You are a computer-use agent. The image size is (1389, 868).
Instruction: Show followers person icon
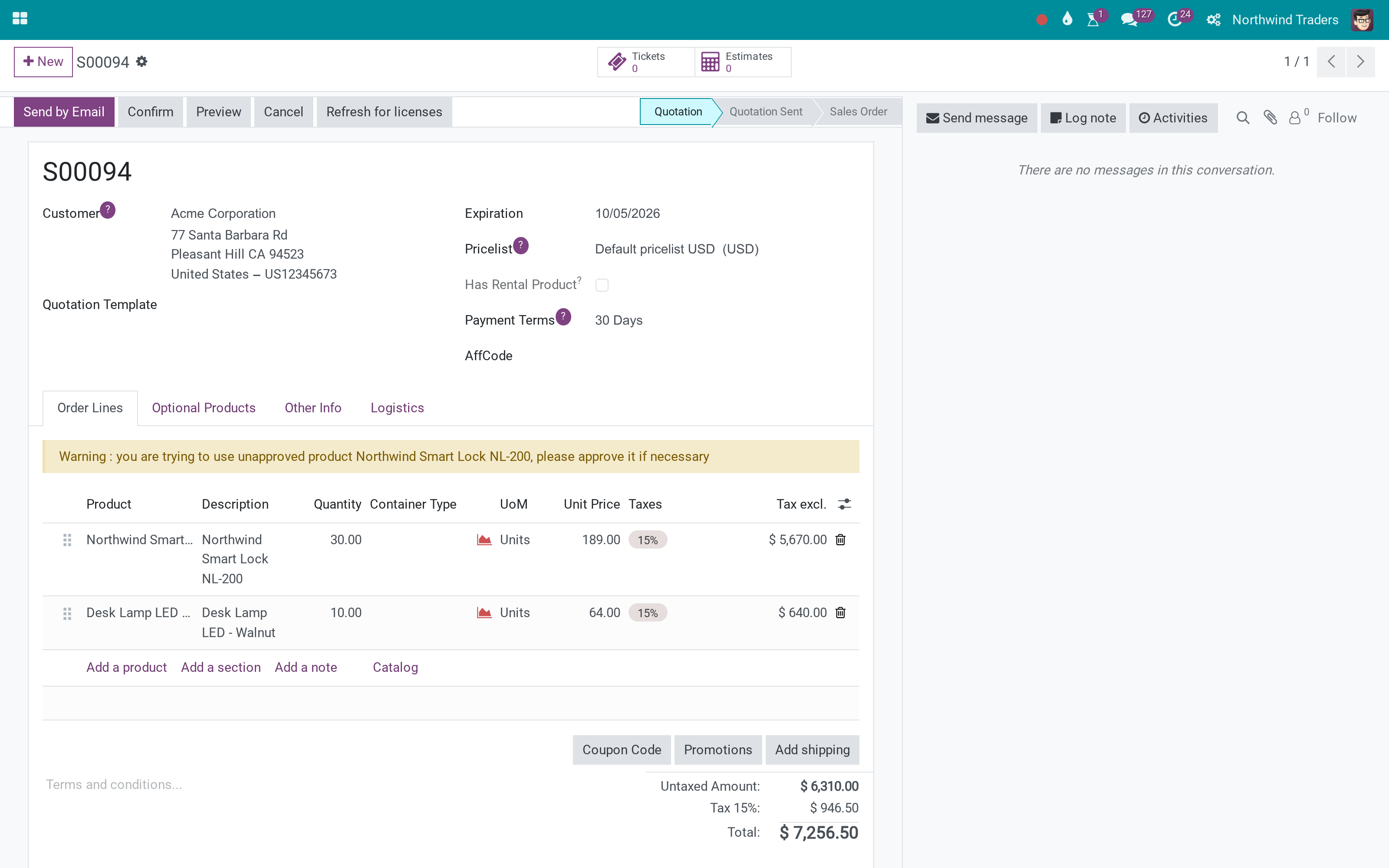tap(1295, 118)
